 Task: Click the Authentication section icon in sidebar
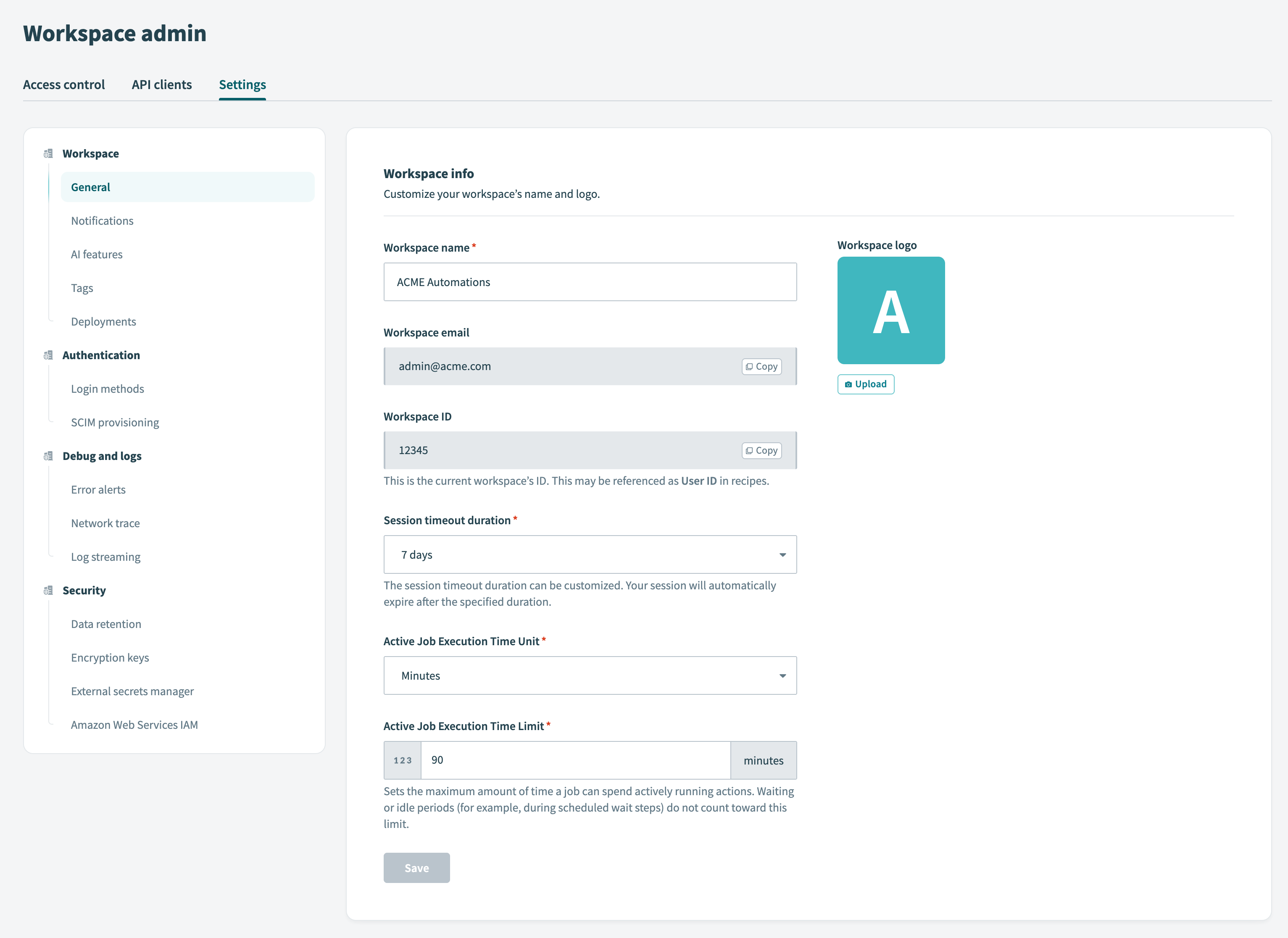click(x=48, y=355)
